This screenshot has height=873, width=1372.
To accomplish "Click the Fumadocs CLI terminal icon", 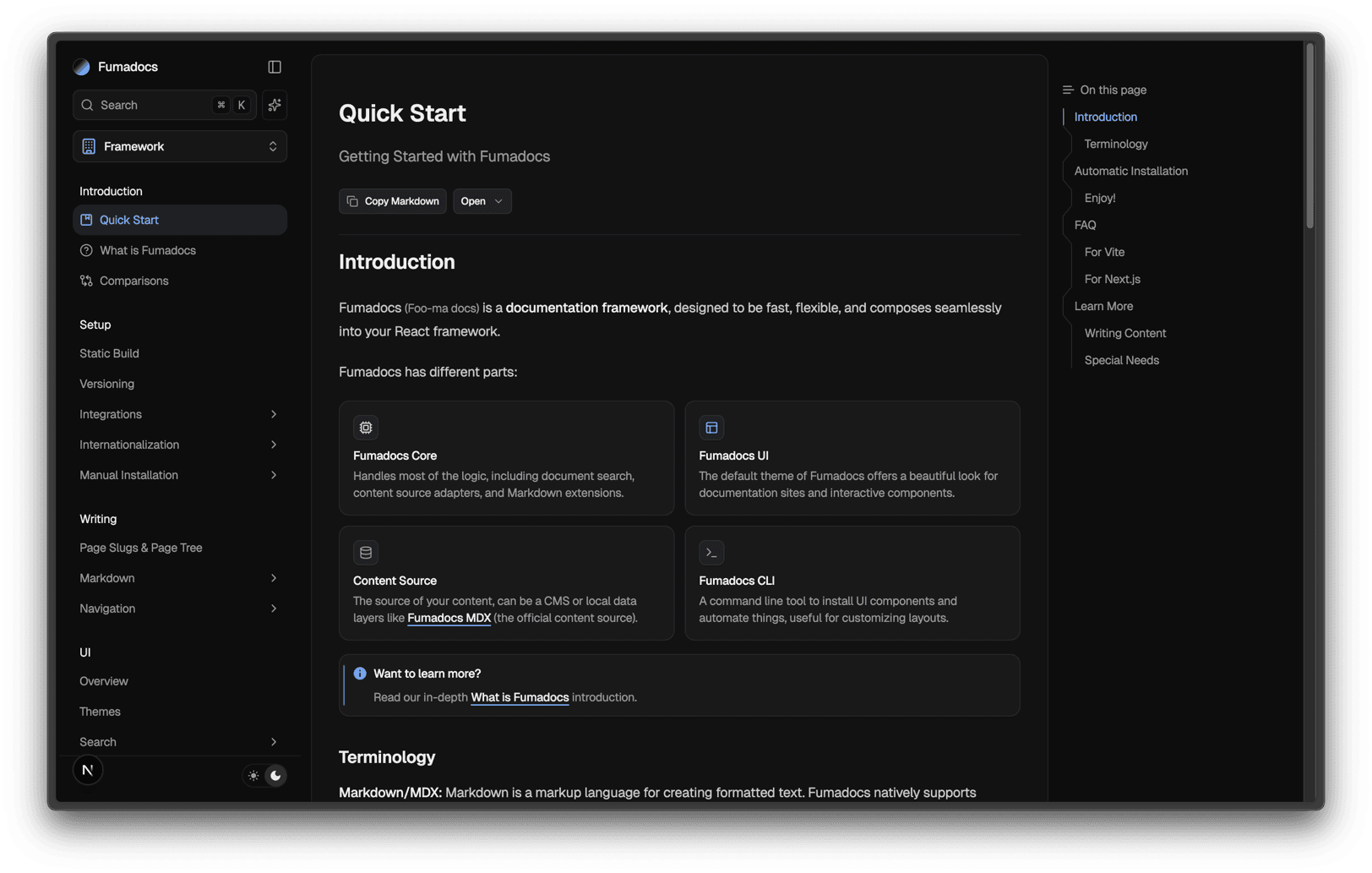I will 711,553.
